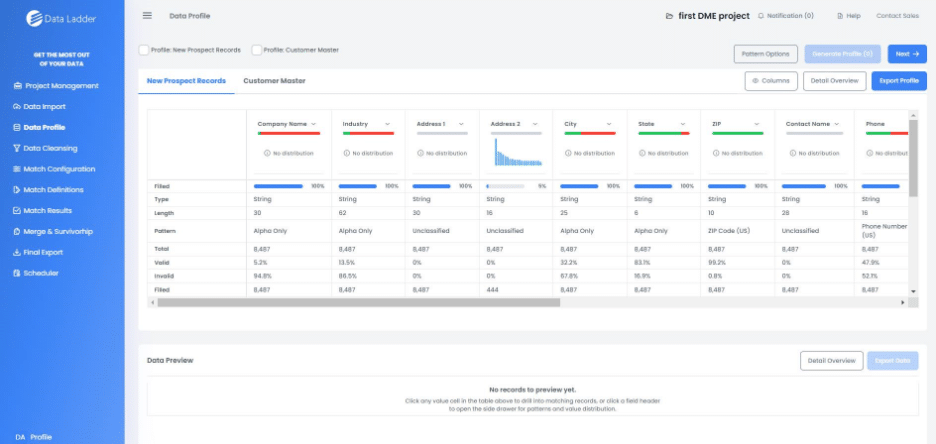
Task: Click the Notification bell icon
Action: point(761,16)
